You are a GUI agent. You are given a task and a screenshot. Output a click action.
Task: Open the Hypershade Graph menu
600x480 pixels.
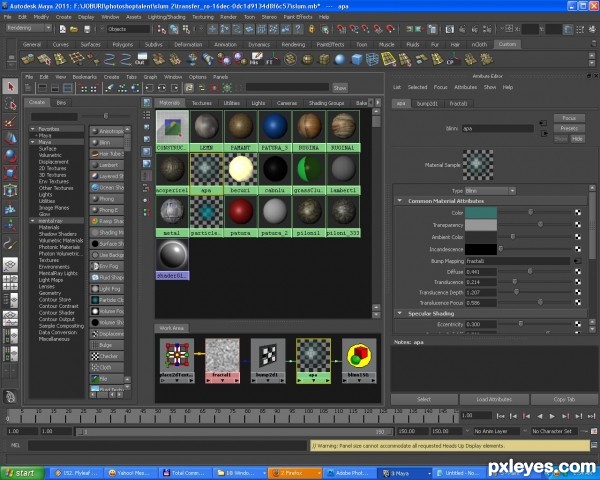point(150,77)
